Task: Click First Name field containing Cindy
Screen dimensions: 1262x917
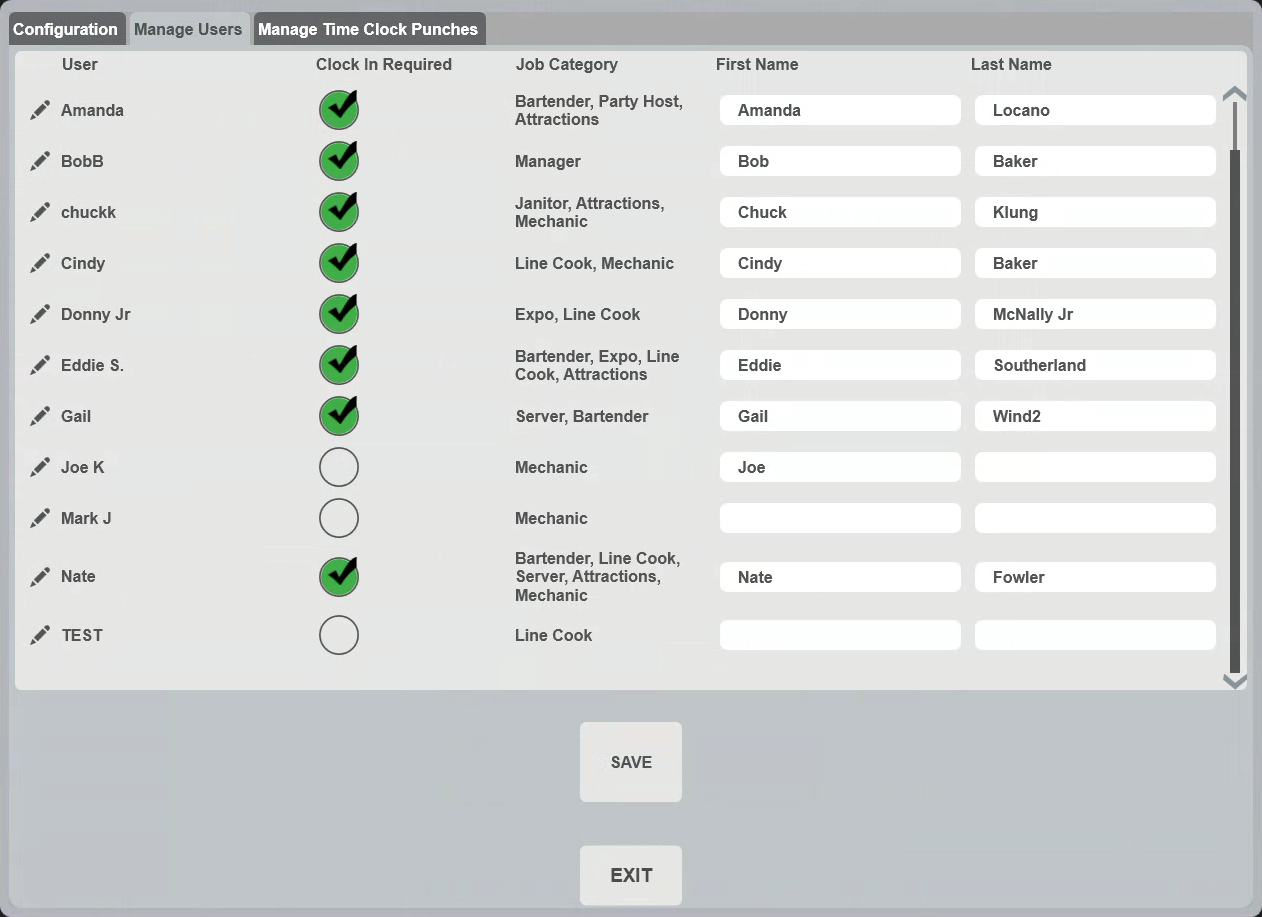Action: point(840,263)
